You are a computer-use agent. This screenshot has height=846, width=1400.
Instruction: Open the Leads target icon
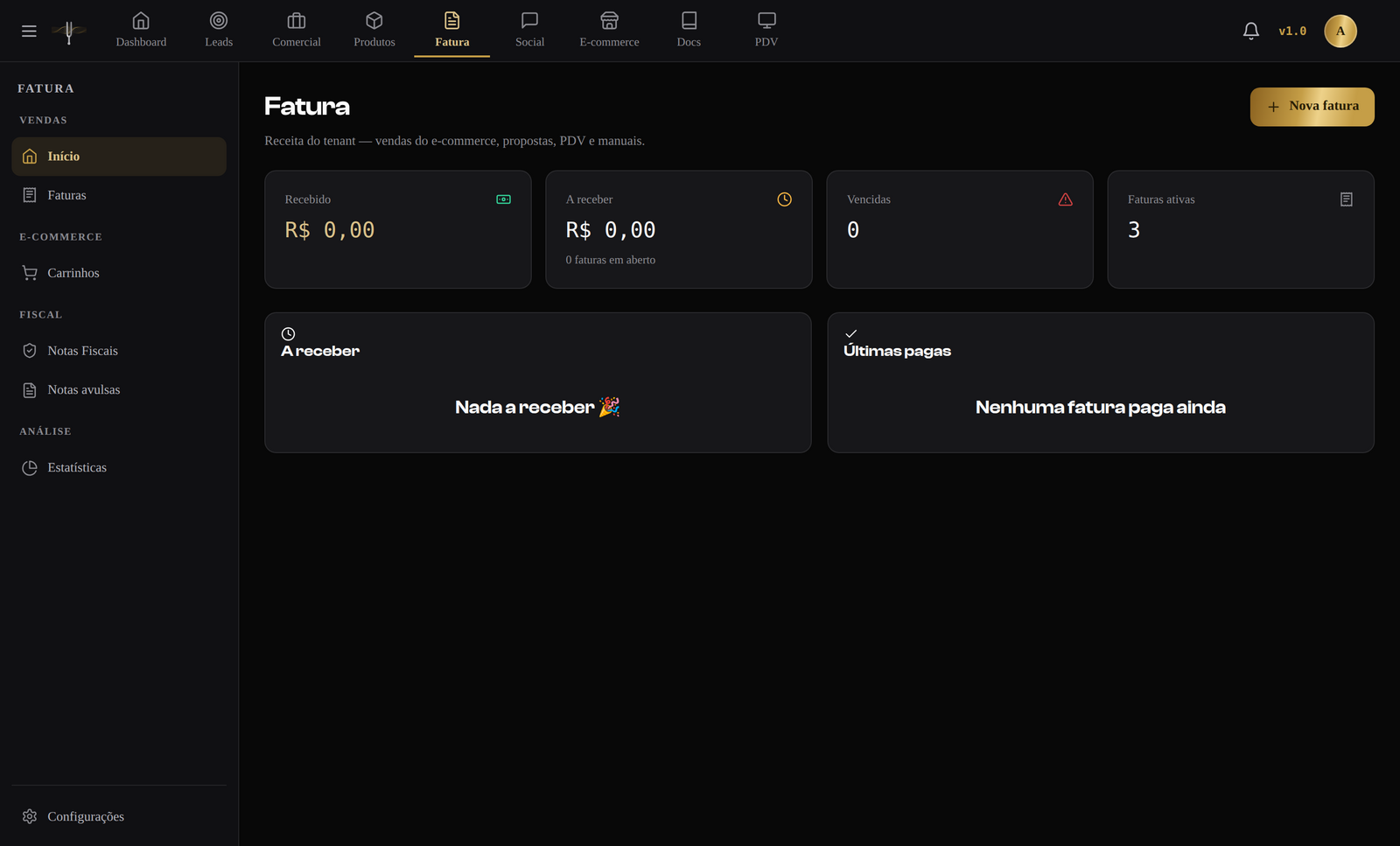(x=219, y=20)
